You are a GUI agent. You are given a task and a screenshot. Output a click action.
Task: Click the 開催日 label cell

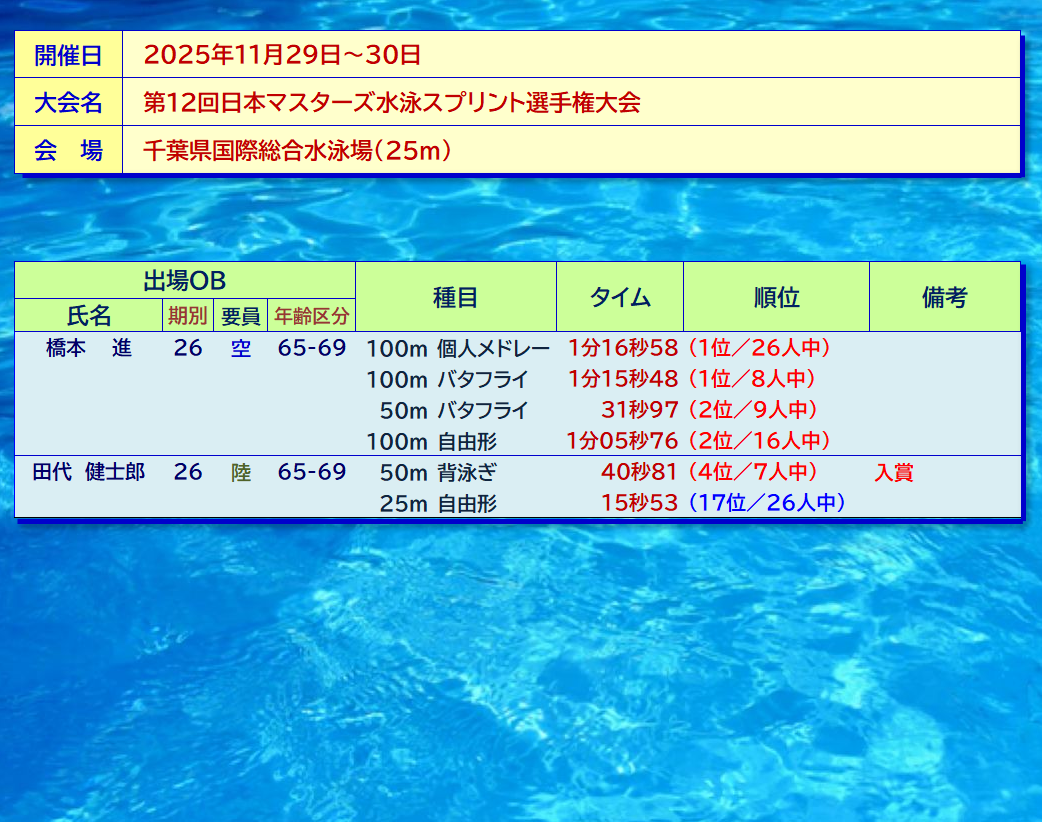click(68, 55)
